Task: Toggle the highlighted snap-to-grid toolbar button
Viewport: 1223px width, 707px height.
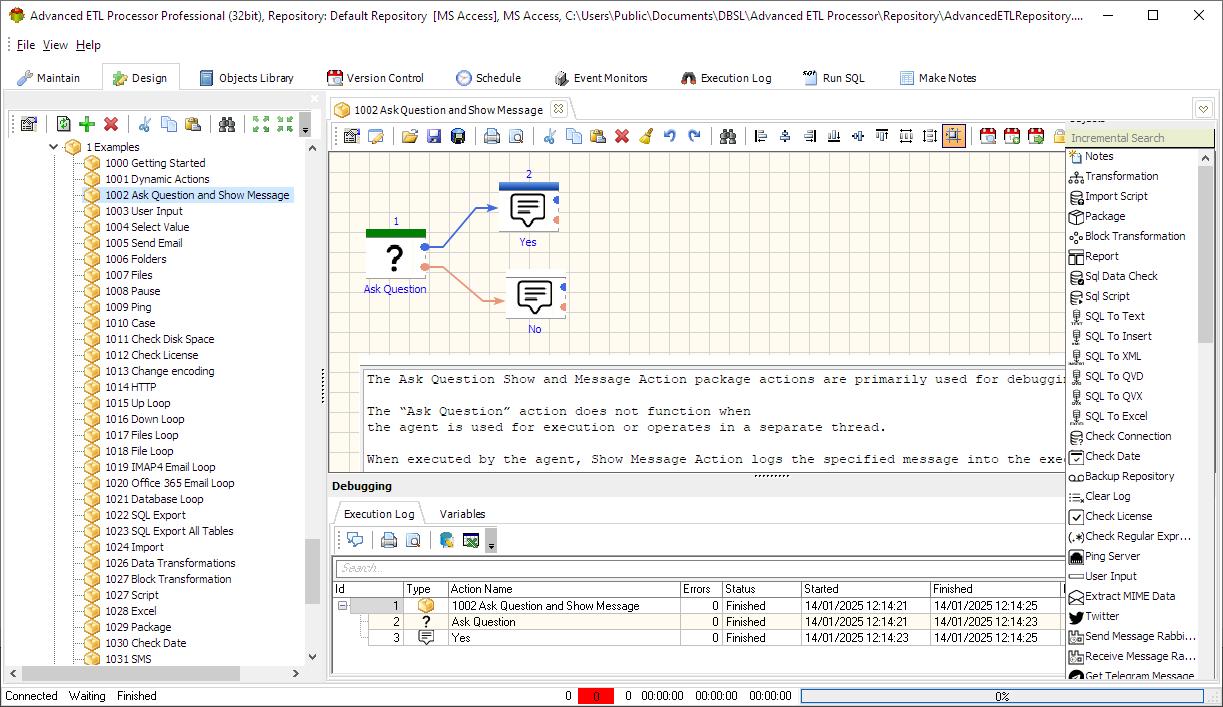Action: coord(954,136)
